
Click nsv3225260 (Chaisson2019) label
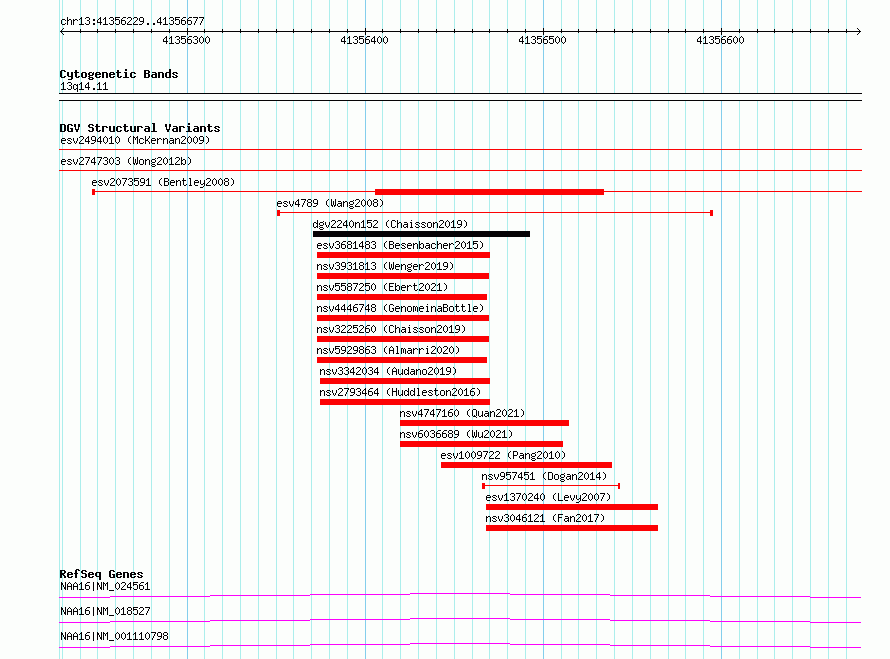pos(391,329)
